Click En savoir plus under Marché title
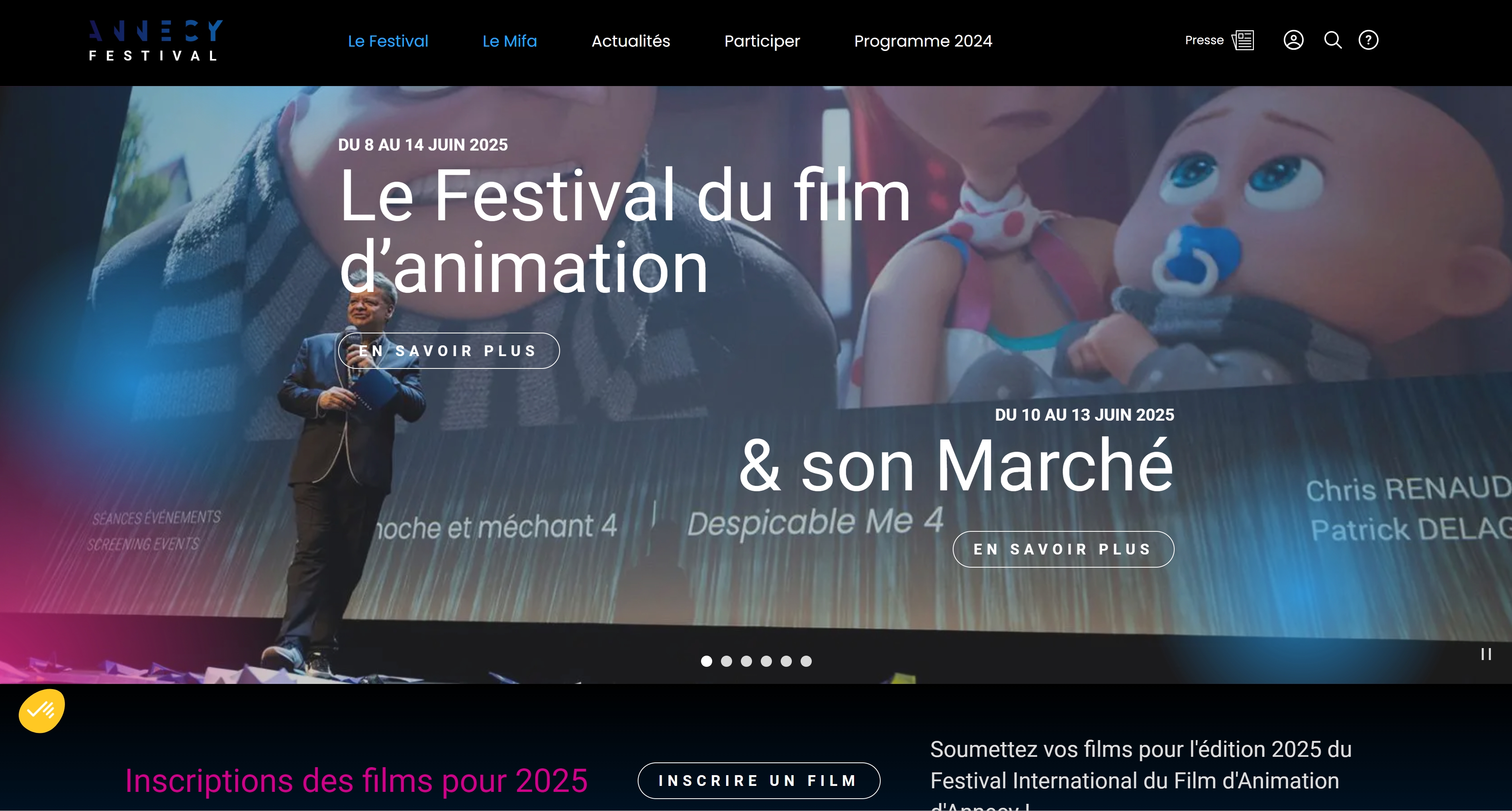The image size is (1512, 811). pos(1063,549)
